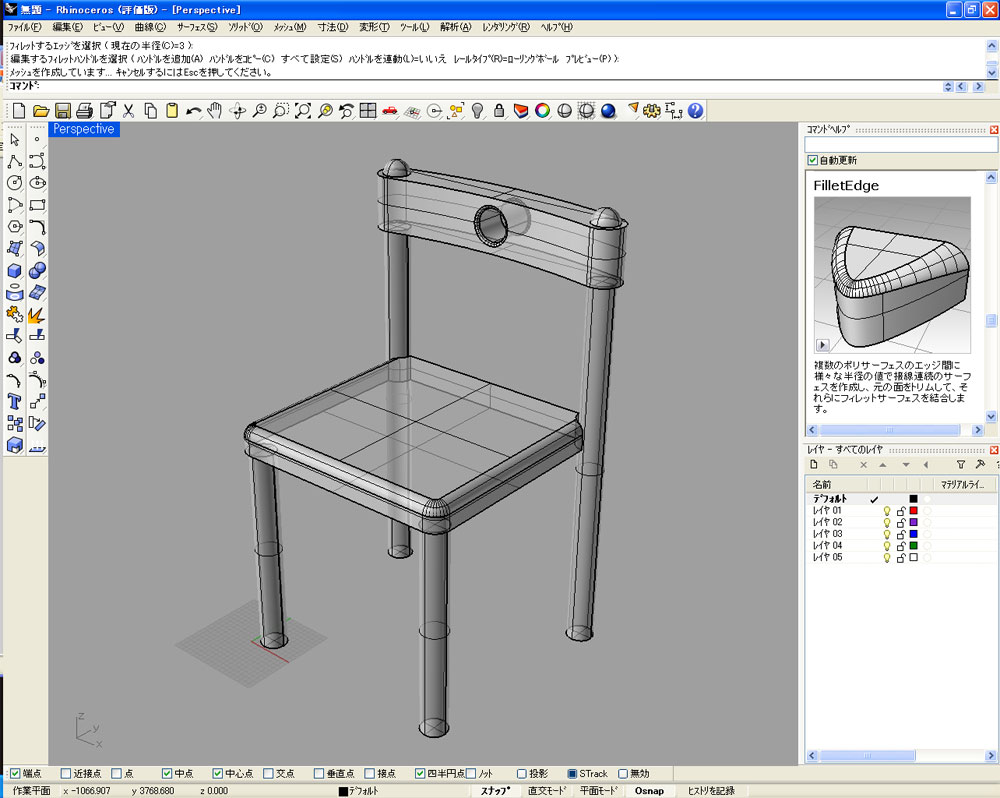The image size is (1000, 798).
Task: Play the FilletEdge help animation arrow
Action: coord(824,344)
